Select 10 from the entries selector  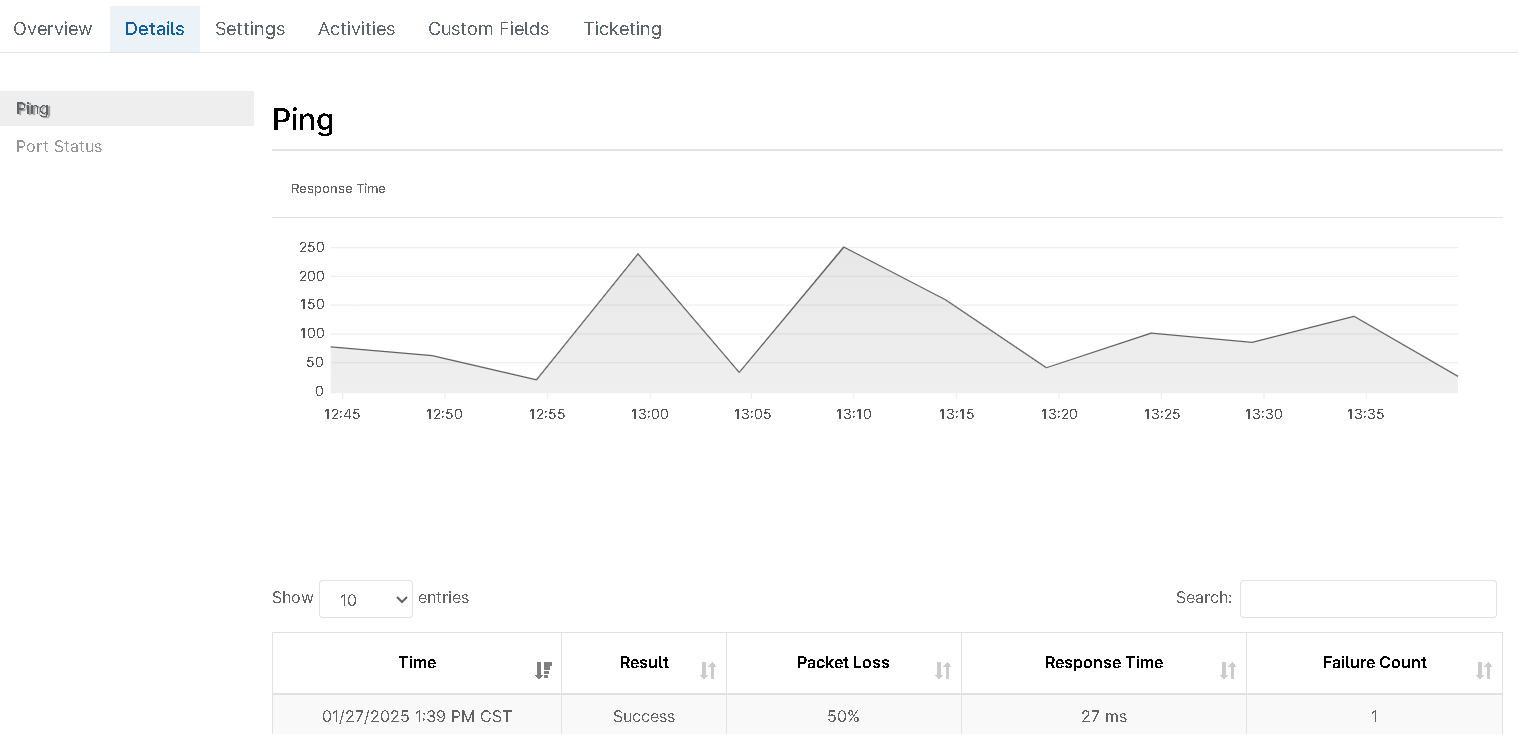point(365,598)
